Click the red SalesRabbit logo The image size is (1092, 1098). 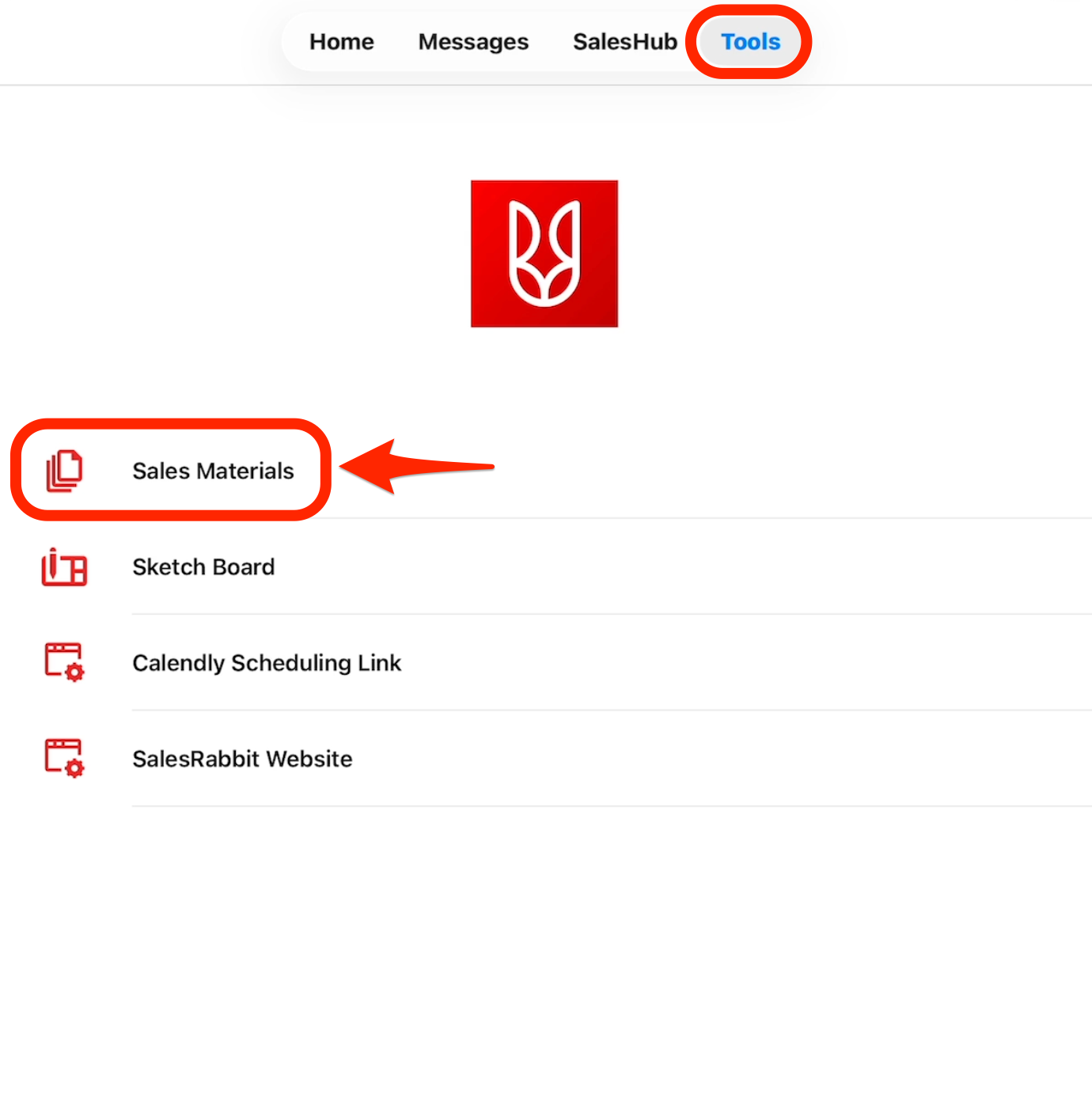[544, 253]
